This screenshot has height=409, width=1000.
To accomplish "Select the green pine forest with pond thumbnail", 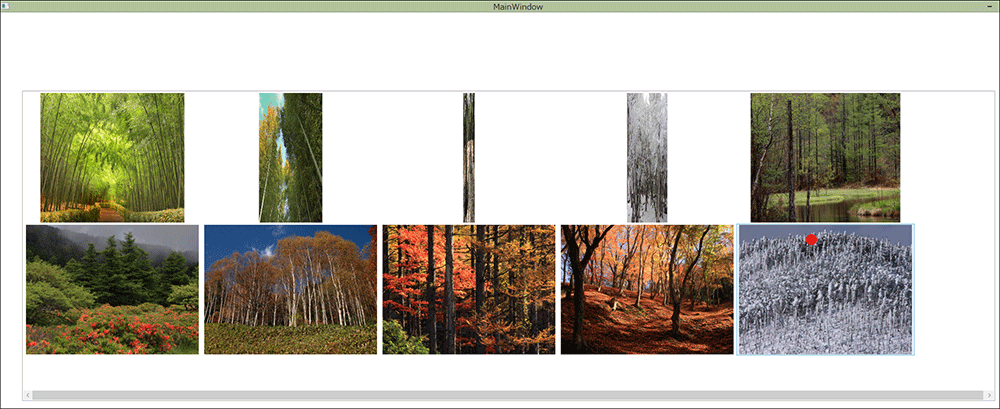I will (825, 158).
